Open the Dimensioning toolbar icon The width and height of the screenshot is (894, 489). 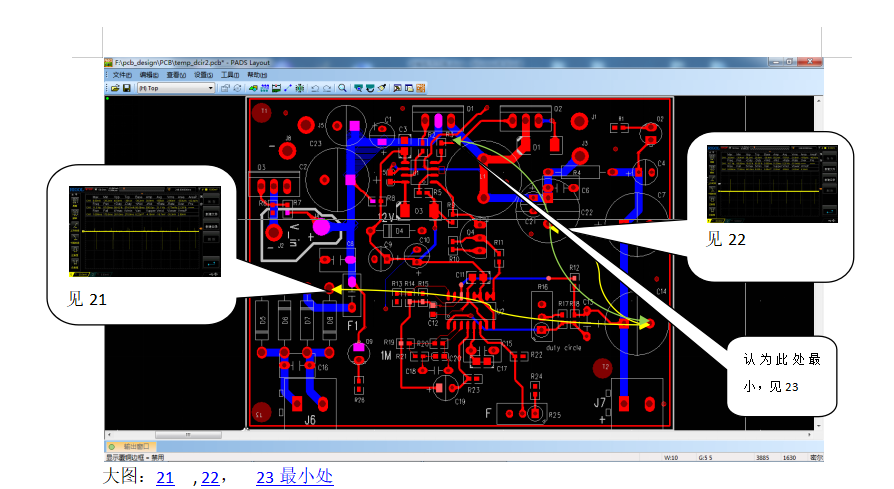click(277, 88)
